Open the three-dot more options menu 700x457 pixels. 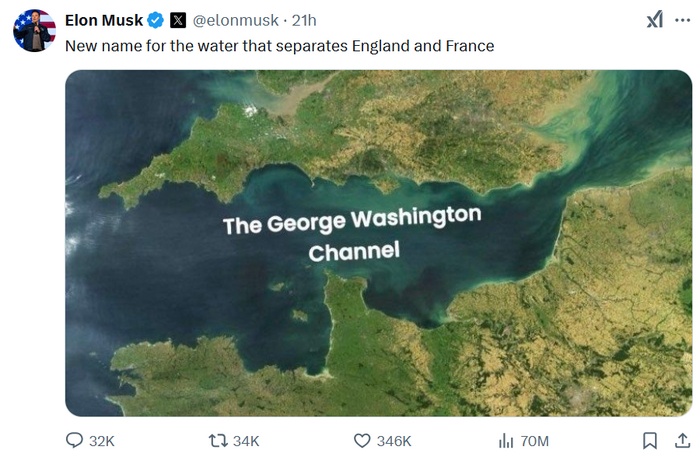pos(683,19)
